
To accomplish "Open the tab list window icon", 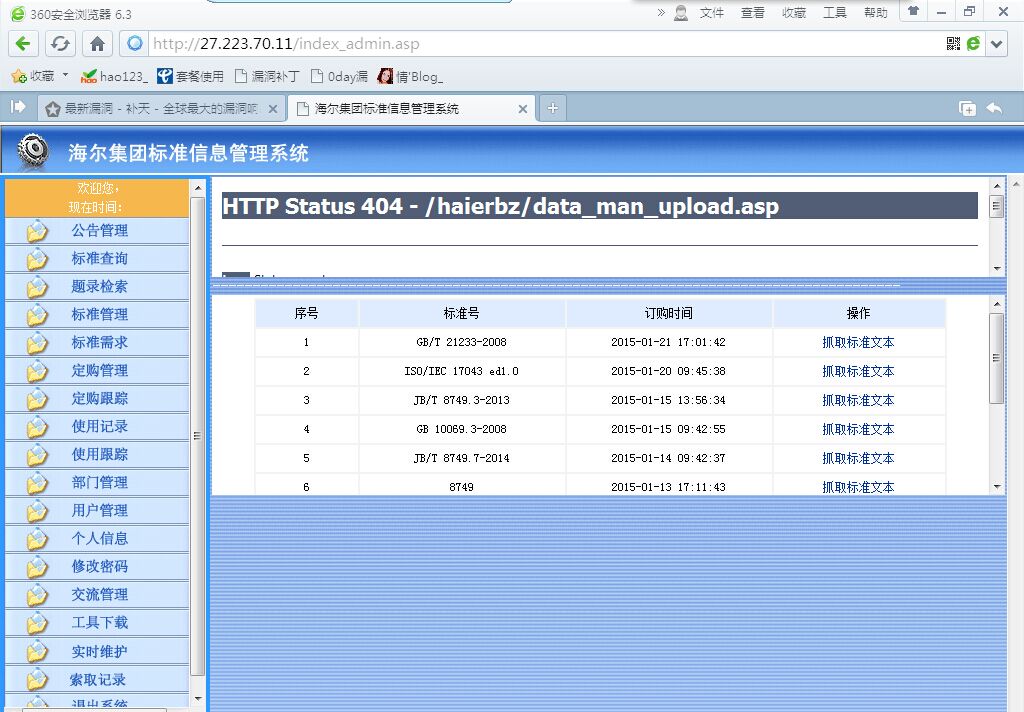I will click(967, 108).
